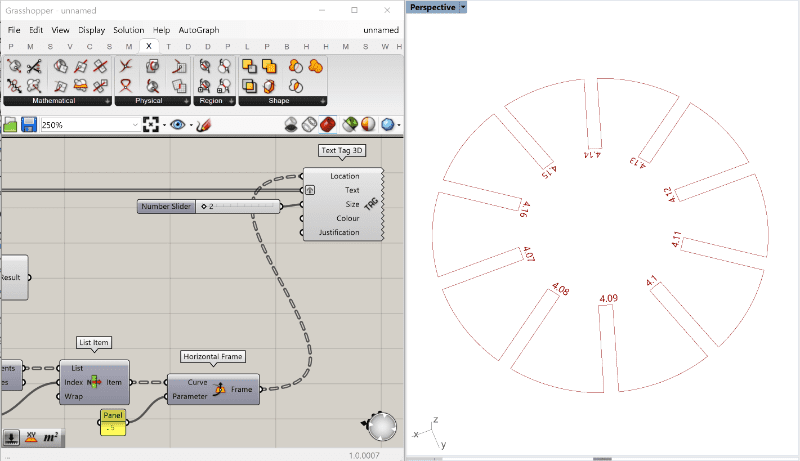Click the Perspective viewport title
Viewport: 800px width, 461px height.
coord(433,7)
